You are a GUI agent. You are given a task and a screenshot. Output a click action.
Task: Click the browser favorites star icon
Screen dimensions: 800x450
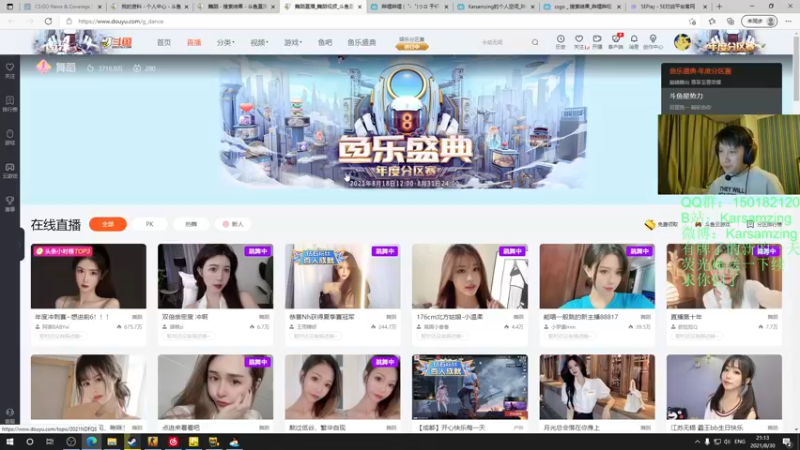click(x=712, y=21)
